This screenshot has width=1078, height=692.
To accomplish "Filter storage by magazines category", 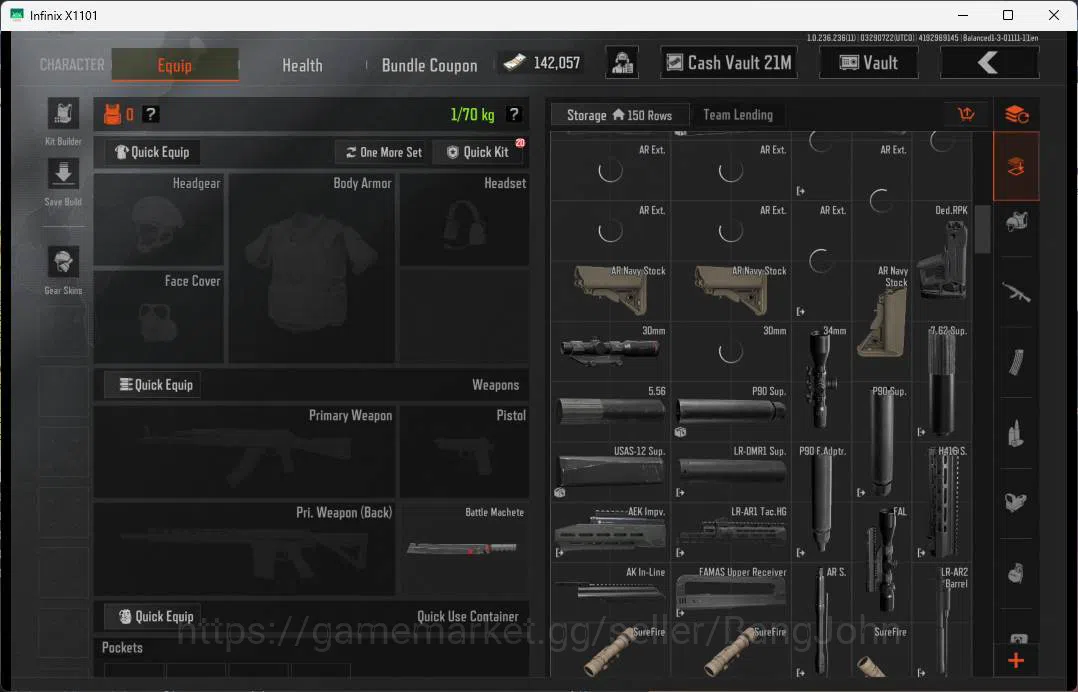I will pos(1016,362).
